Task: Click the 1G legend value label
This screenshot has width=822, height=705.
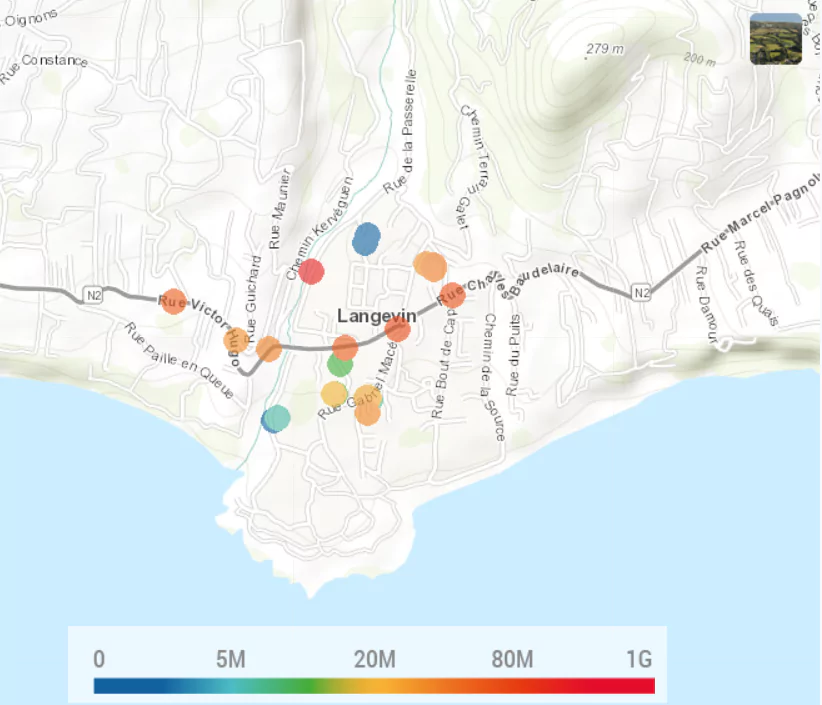Action: tap(638, 659)
